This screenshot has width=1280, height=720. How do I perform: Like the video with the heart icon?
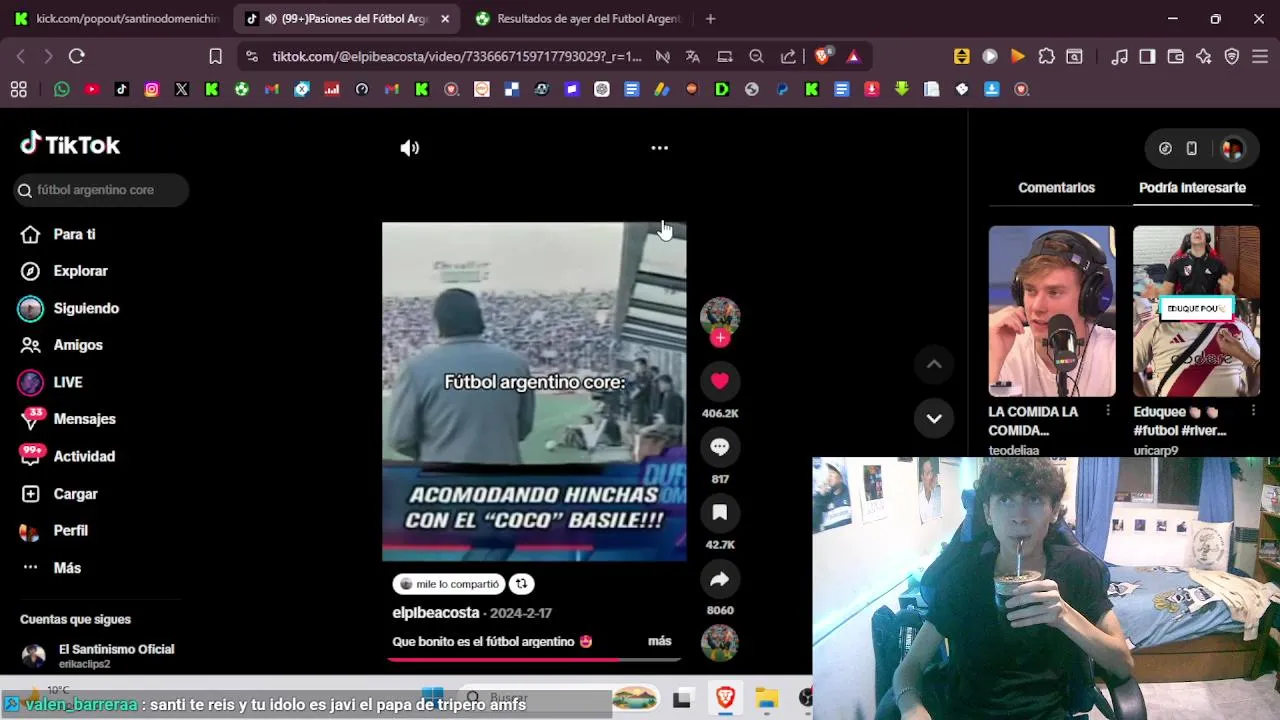[x=720, y=381]
